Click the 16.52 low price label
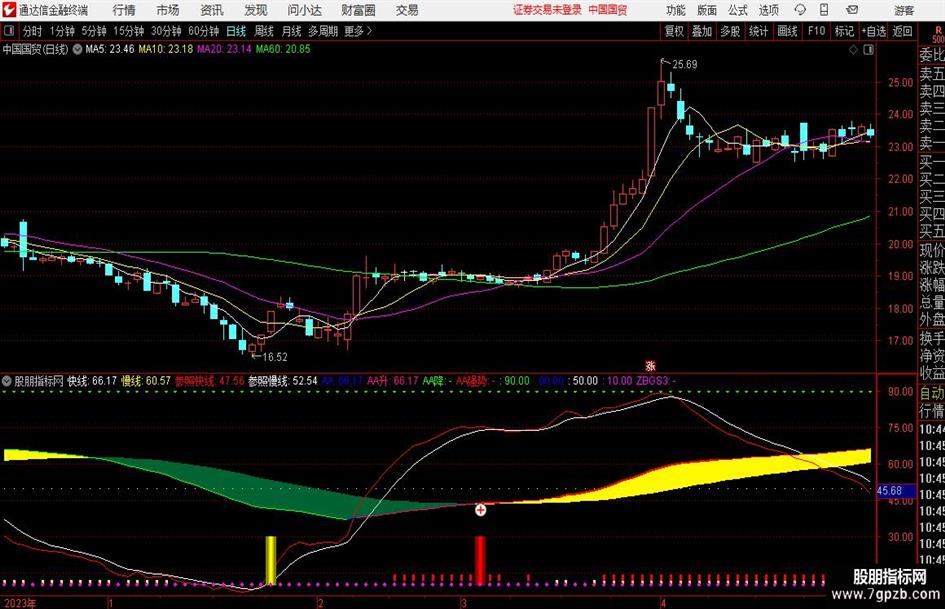The image size is (945, 609). click(x=275, y=357)
